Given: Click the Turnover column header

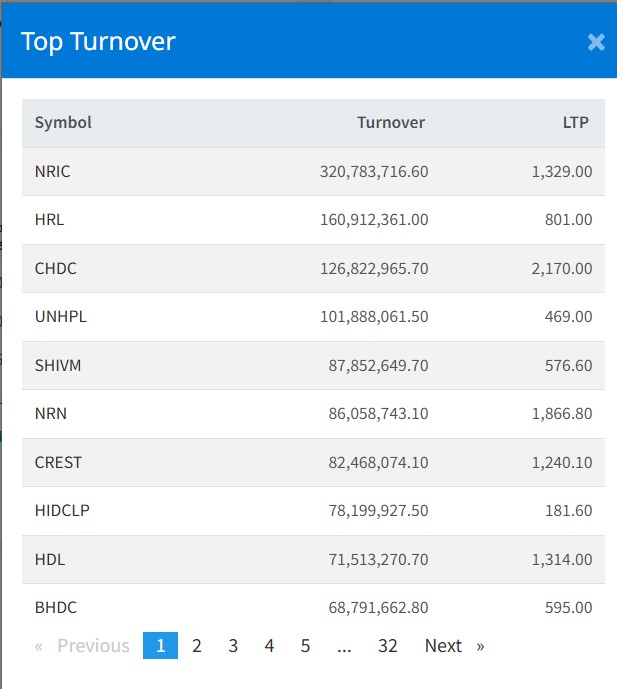Looking at the screenshot, I should tap(391, 123).
